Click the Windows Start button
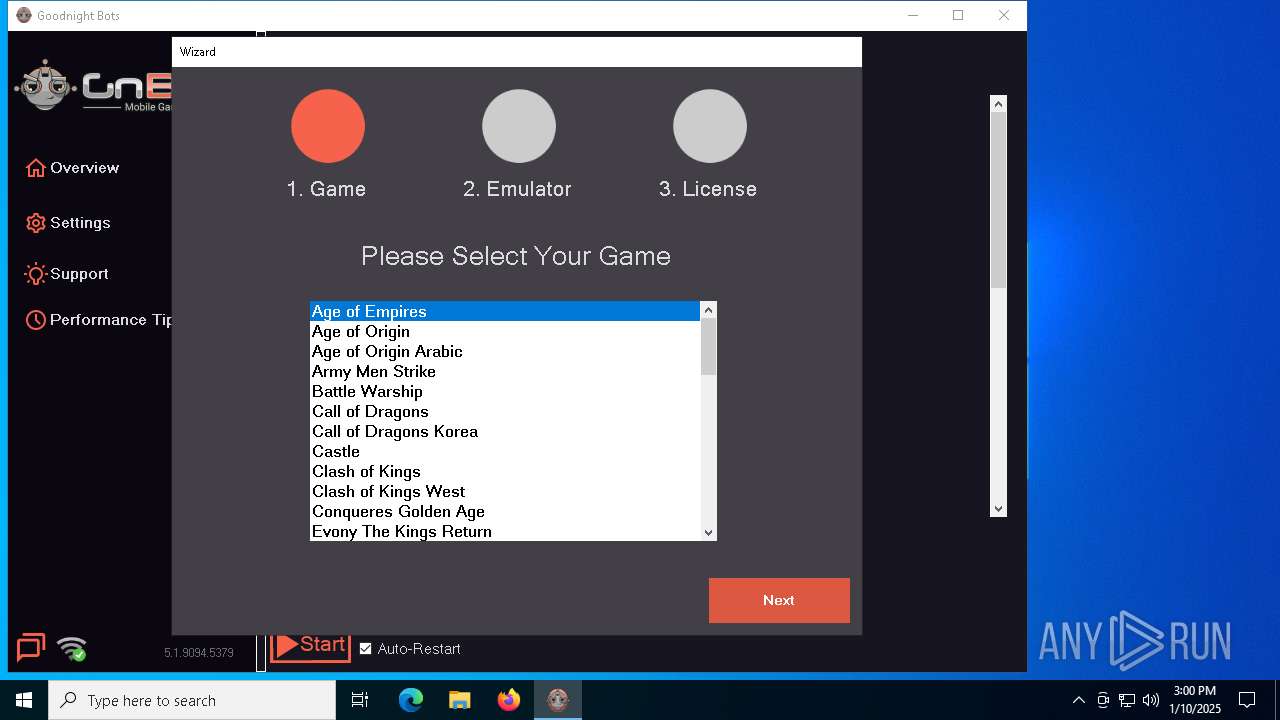Screen dimensions: 1280x720 [24, 700]
